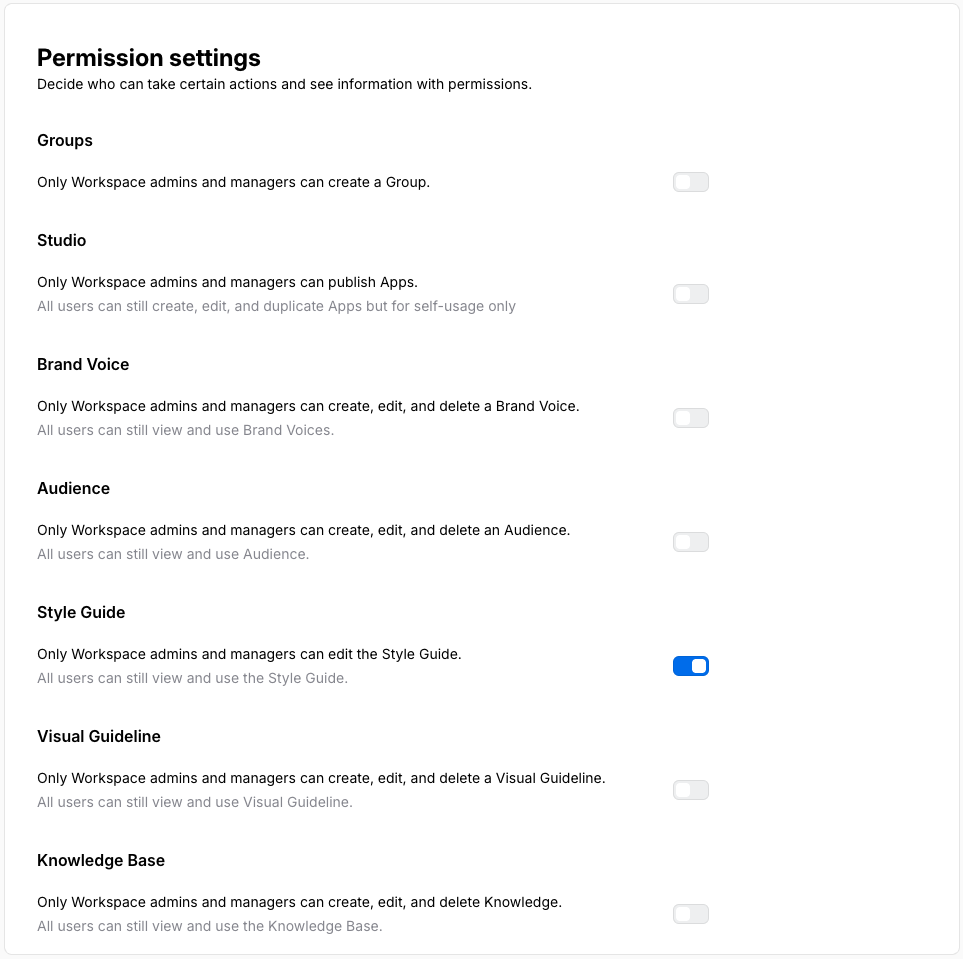The width and height of the screenshot is (963, 959).
Task: Toggle on the Studio publish restriction
Action: 690,294
